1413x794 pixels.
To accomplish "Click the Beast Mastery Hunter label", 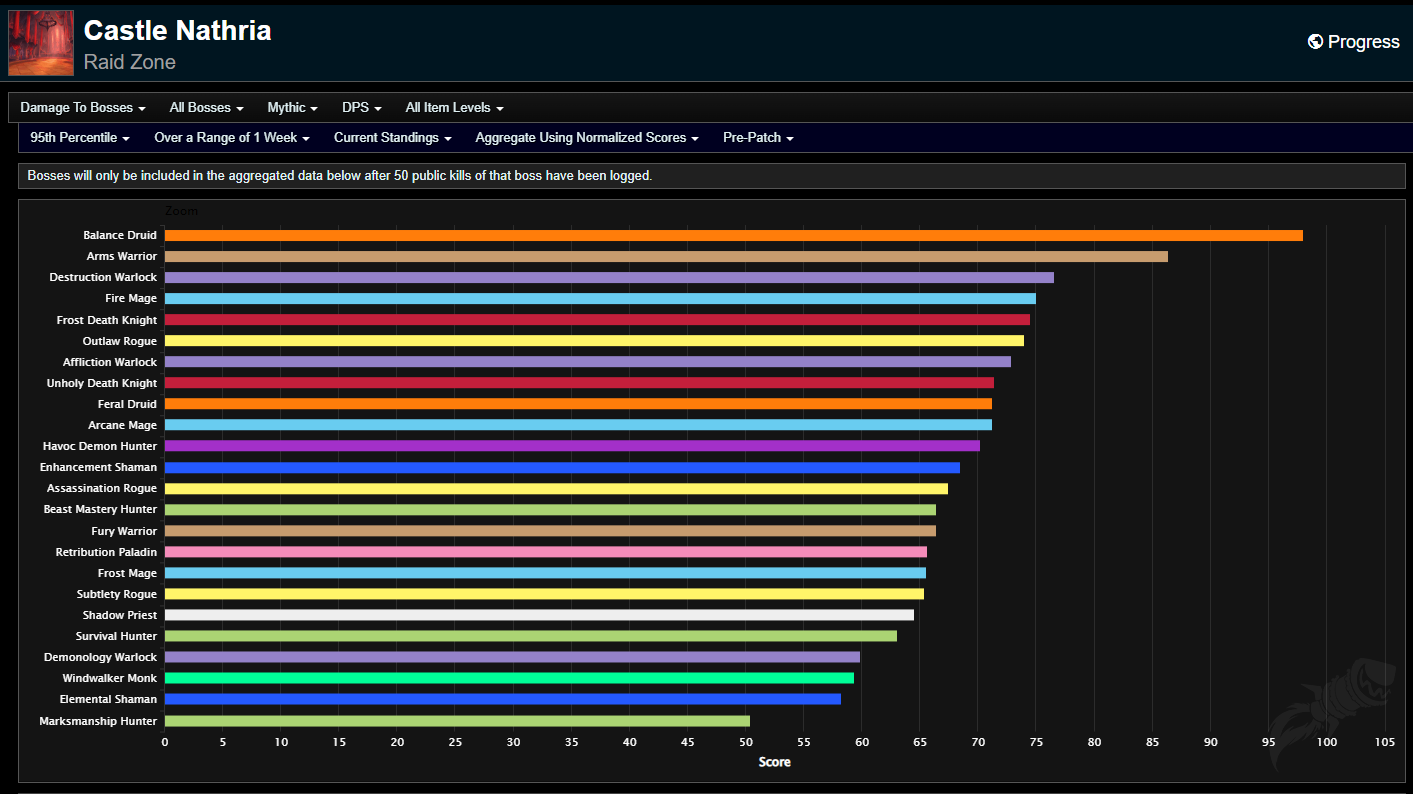I will [x=100, y=509].
